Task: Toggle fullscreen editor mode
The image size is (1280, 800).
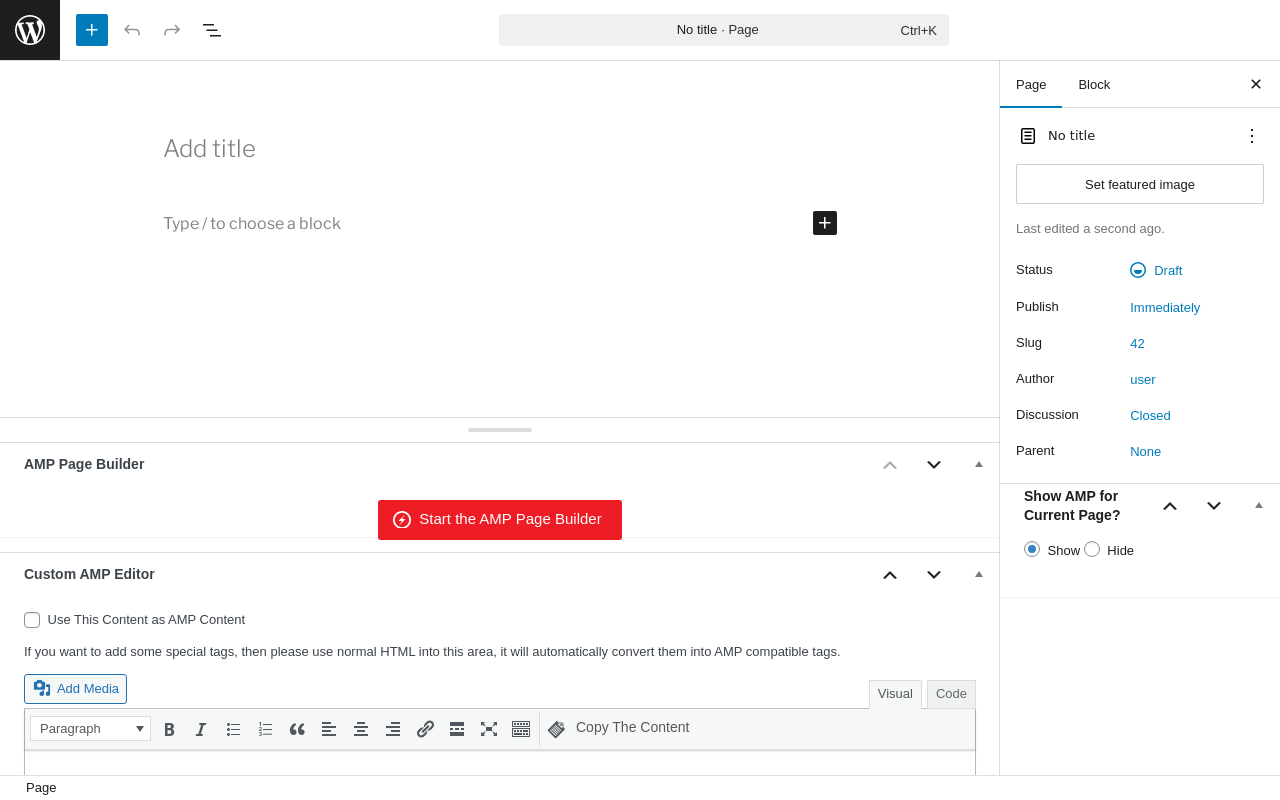Action: click(x=489, y=729)
